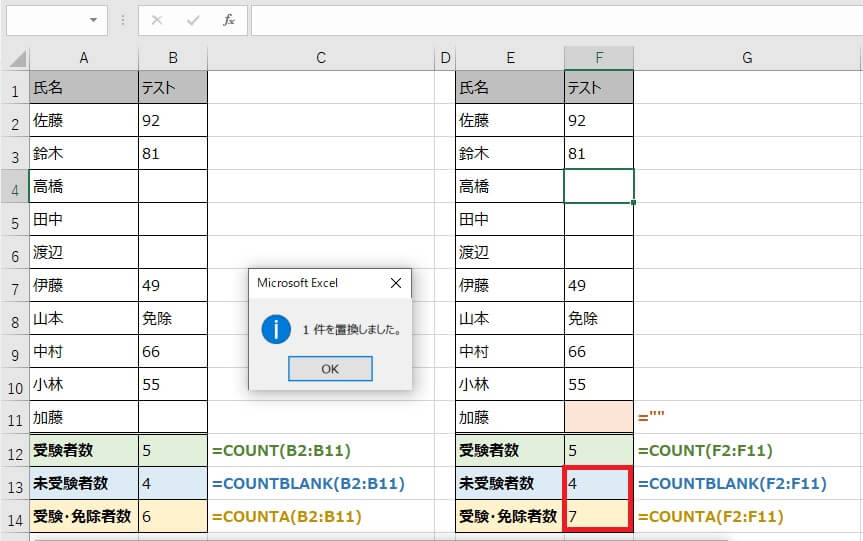
Task: Click the information icon in the dialog
Action: tap(276, 329)
